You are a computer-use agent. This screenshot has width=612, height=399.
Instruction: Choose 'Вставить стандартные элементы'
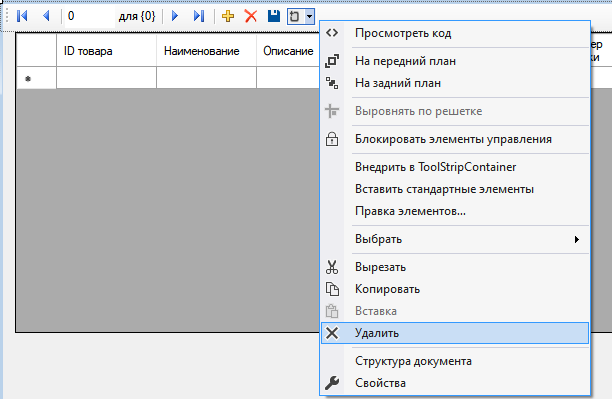click(x=455, y=189)
